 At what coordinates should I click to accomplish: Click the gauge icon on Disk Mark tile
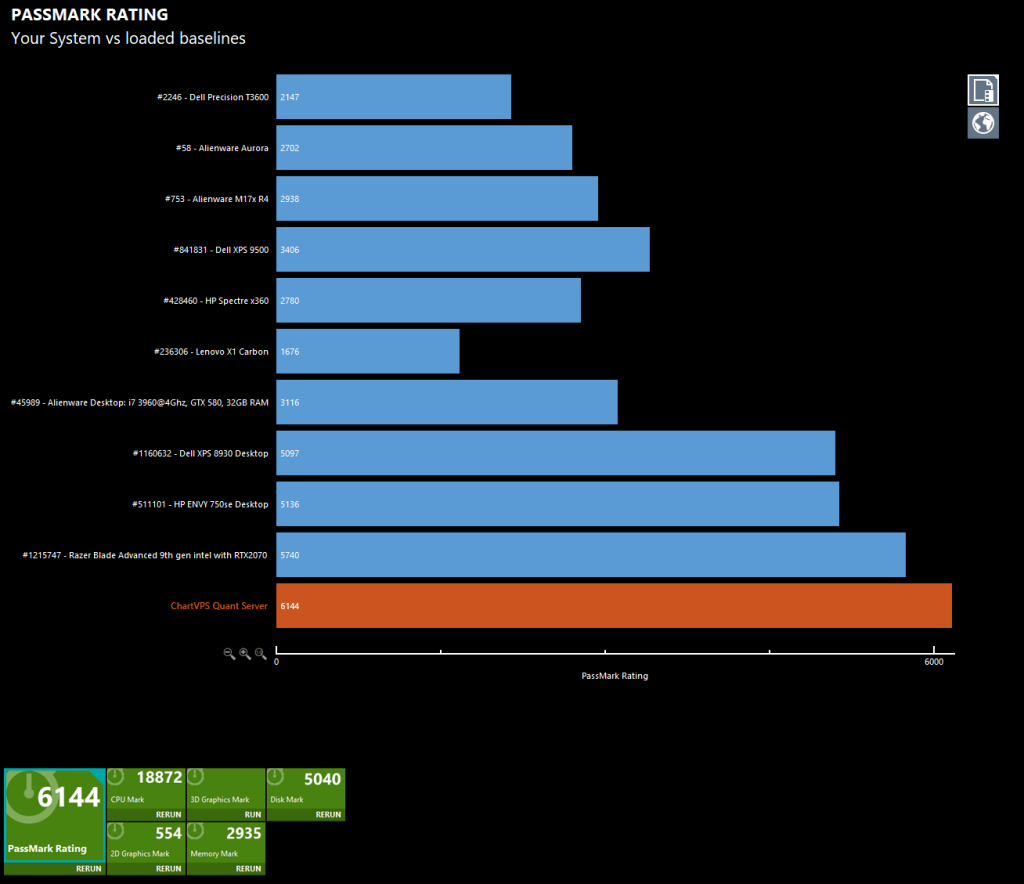point(276,777)
